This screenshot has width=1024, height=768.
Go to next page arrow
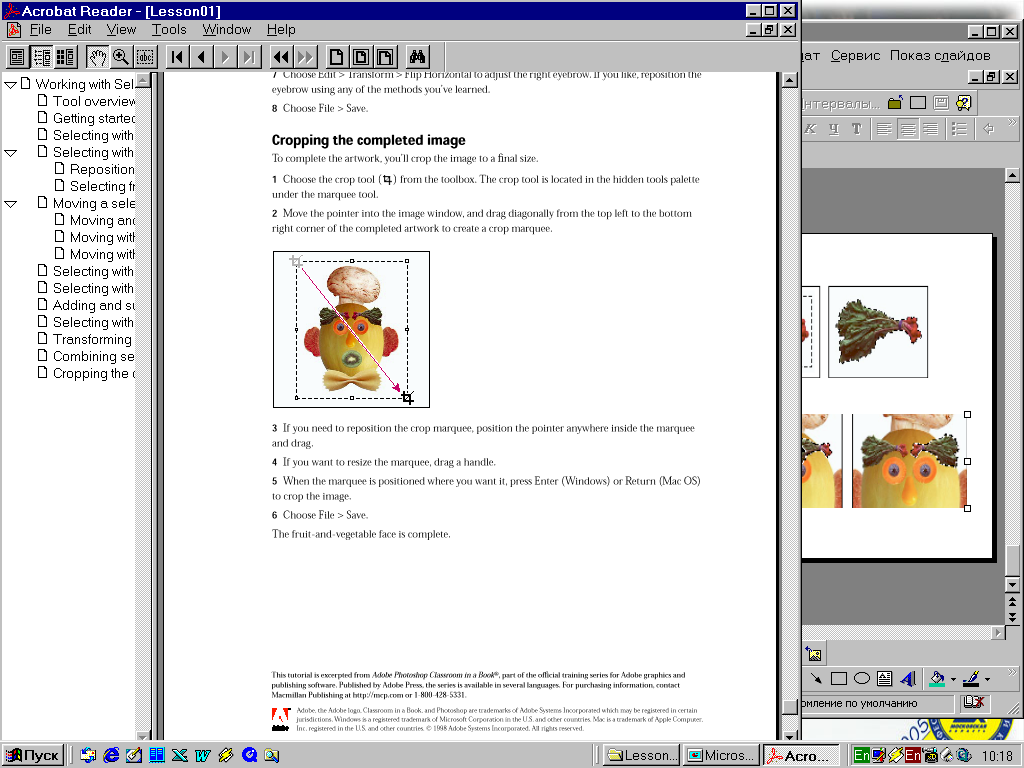coord(225,57)
